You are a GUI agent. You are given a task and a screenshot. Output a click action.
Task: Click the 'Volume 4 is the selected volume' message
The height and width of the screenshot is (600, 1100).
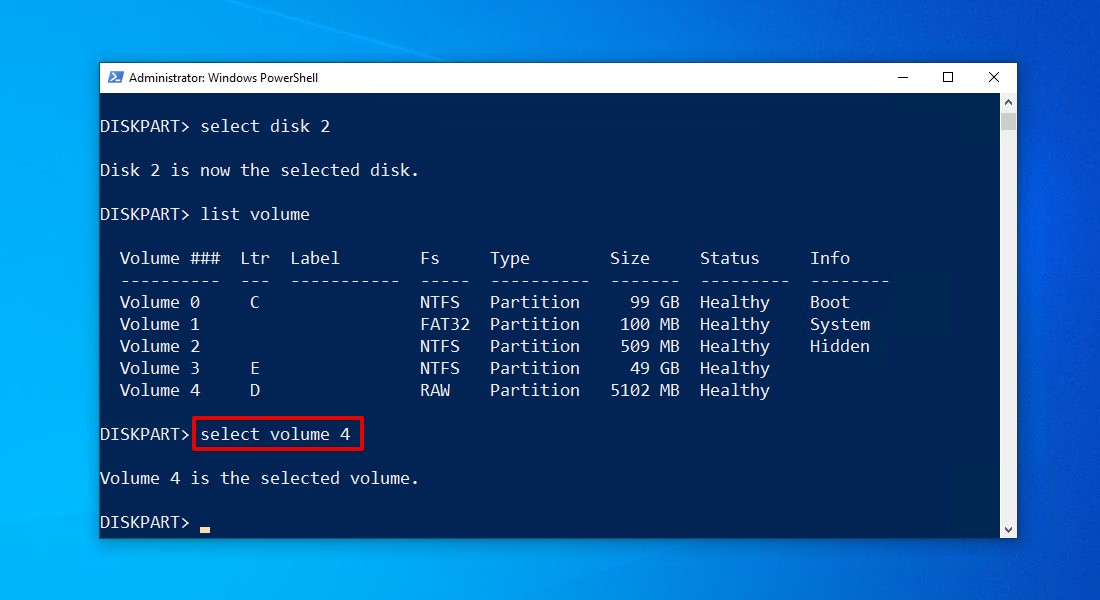260,479
